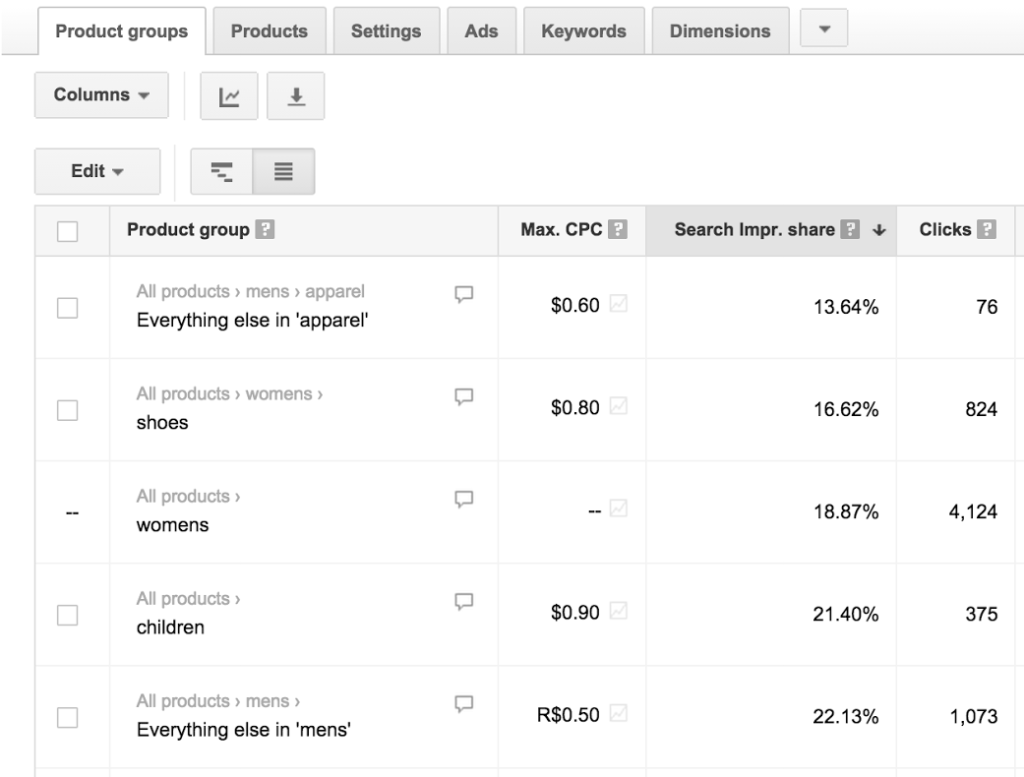
Task: Tick the checkbox for the 'children' row
Action: tap(68, 613)
